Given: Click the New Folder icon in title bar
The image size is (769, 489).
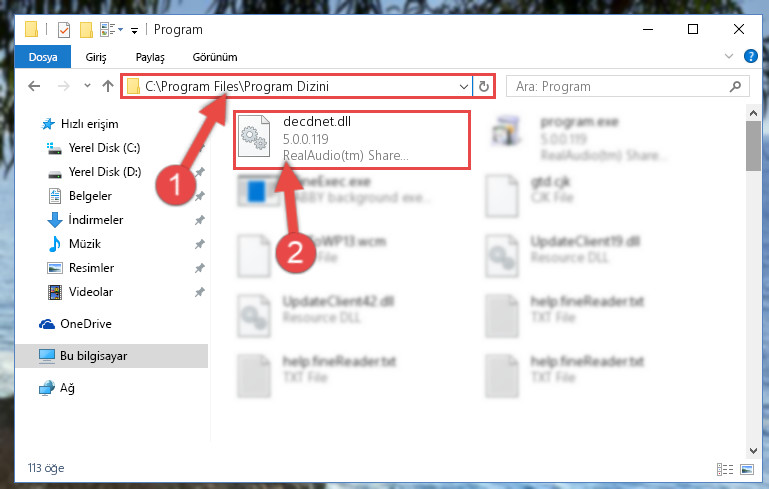Looking at the screenshot, I should click(86, 30).
